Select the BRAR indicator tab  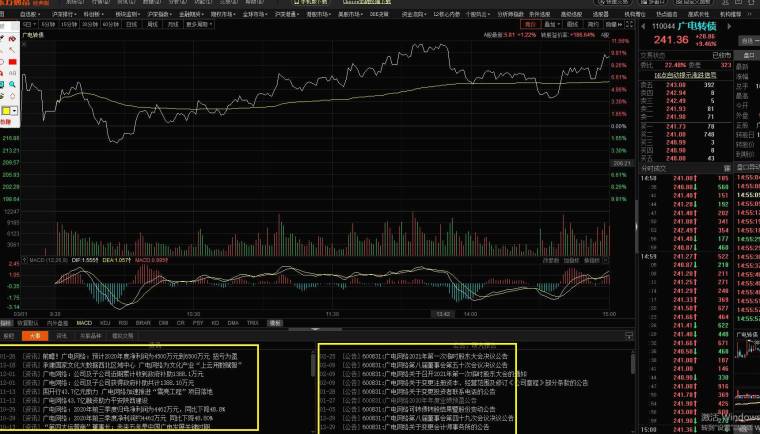click(143, 323)
